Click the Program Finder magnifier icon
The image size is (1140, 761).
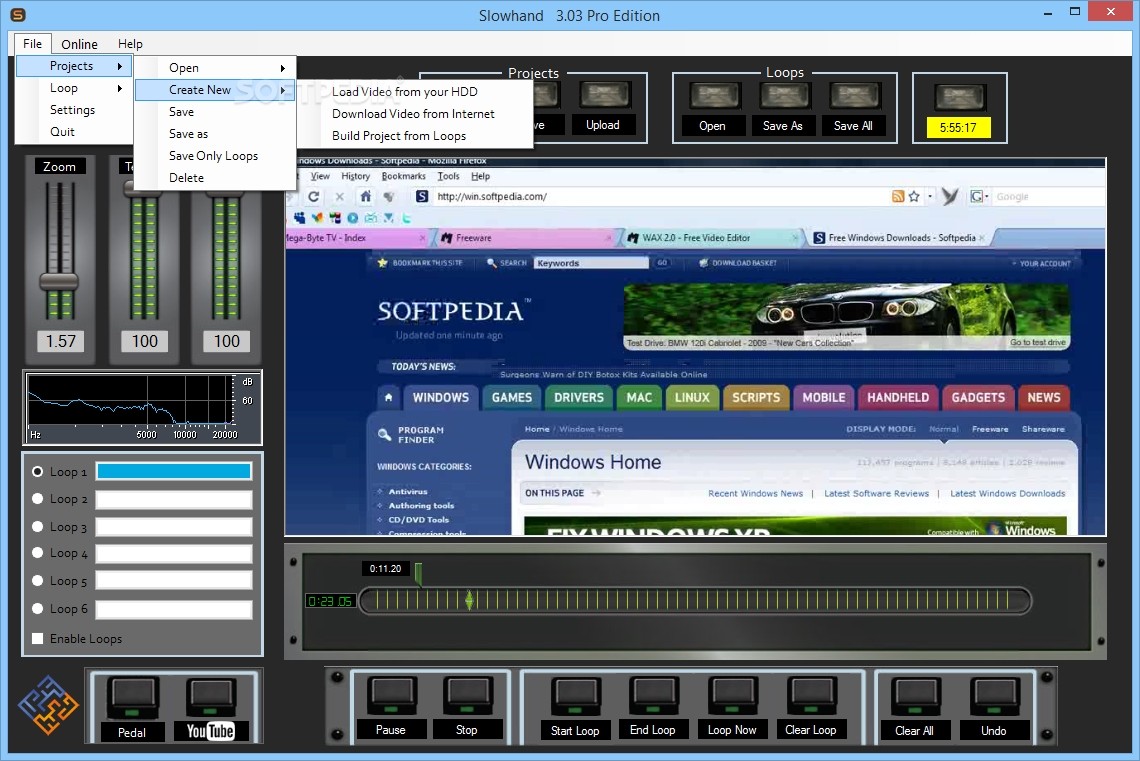(385, 435)
